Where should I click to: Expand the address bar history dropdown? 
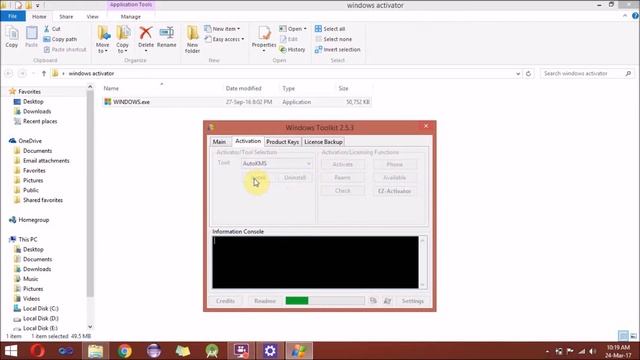click(518, 74)
